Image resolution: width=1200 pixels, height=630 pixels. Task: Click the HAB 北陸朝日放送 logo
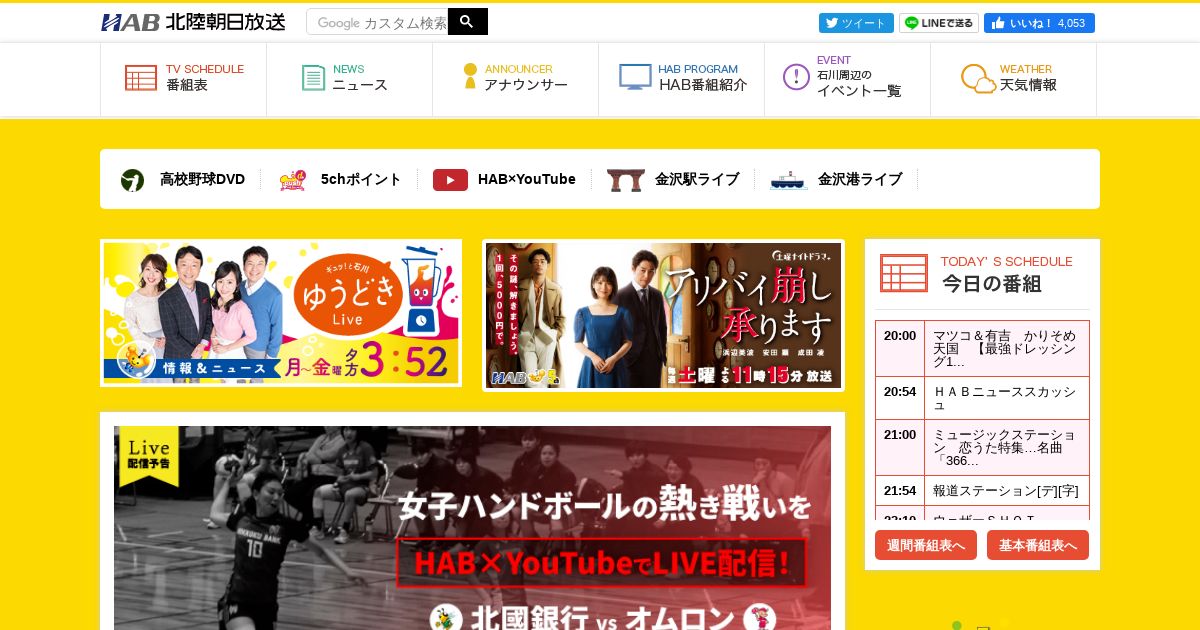(193, 22)
